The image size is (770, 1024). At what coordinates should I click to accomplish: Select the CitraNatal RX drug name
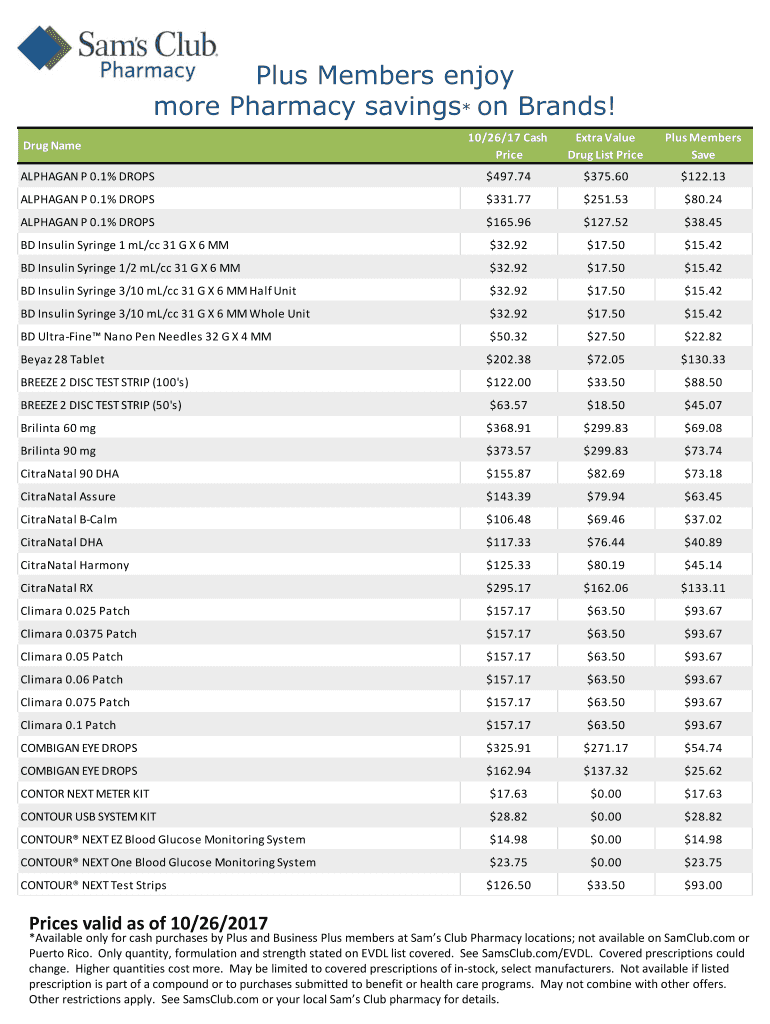(57, 588)
